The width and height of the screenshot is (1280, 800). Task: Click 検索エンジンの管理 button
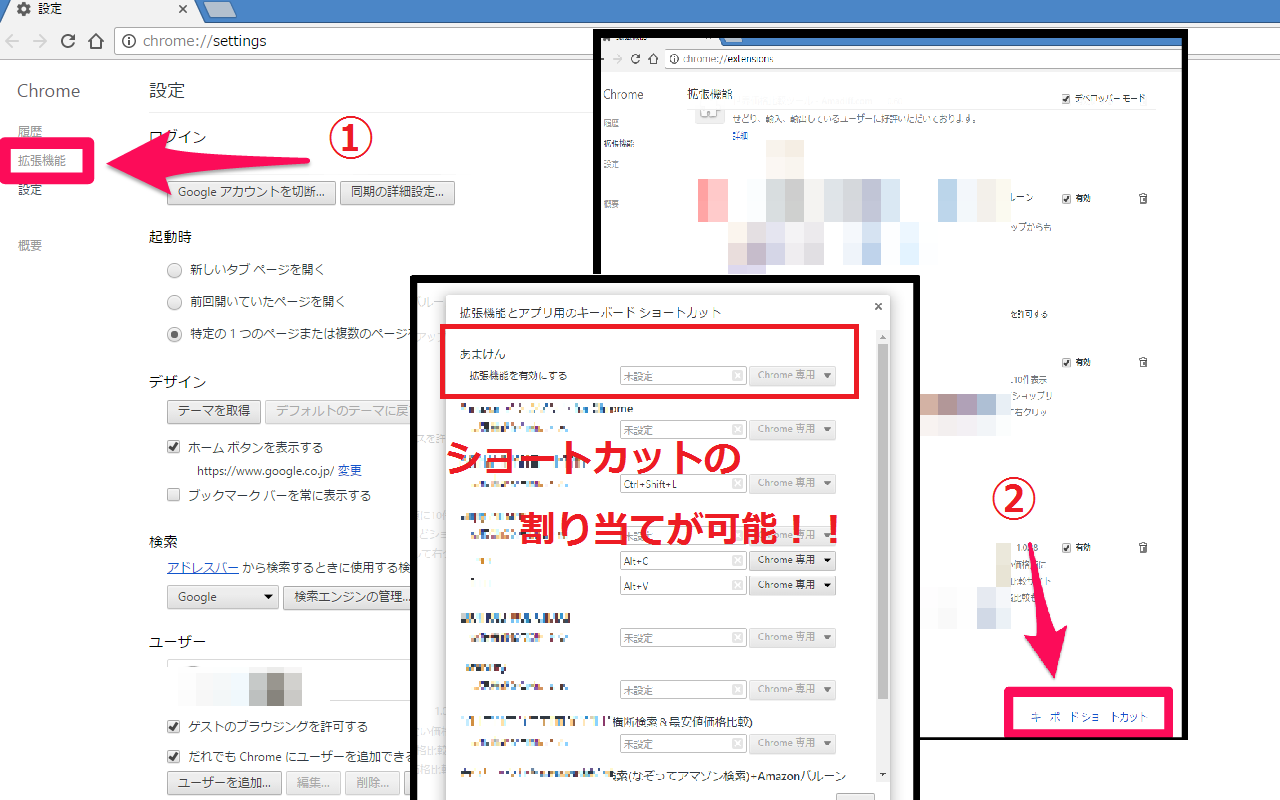(348, 597)
